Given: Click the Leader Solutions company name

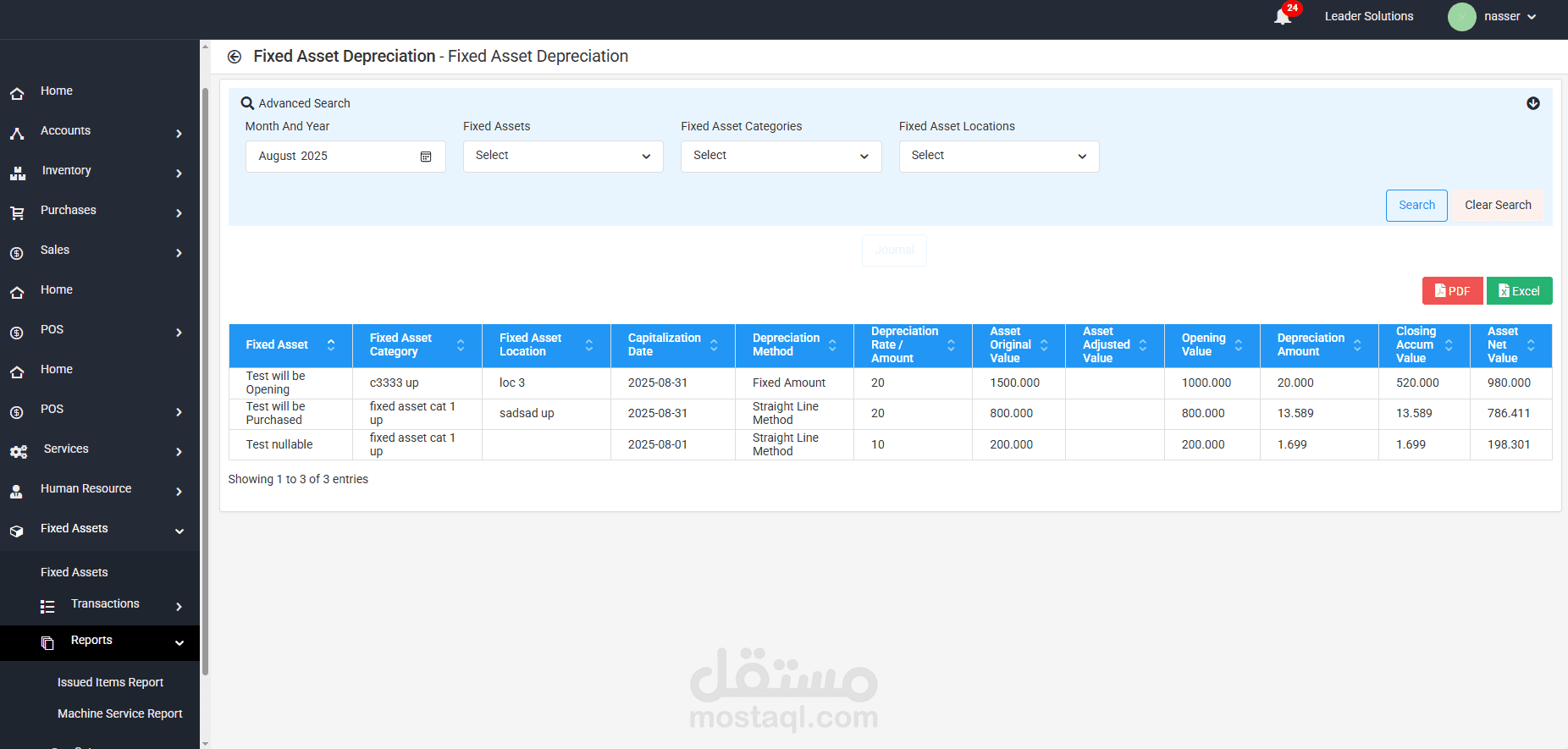Looking at the screenshot, I should (1369, 16).
